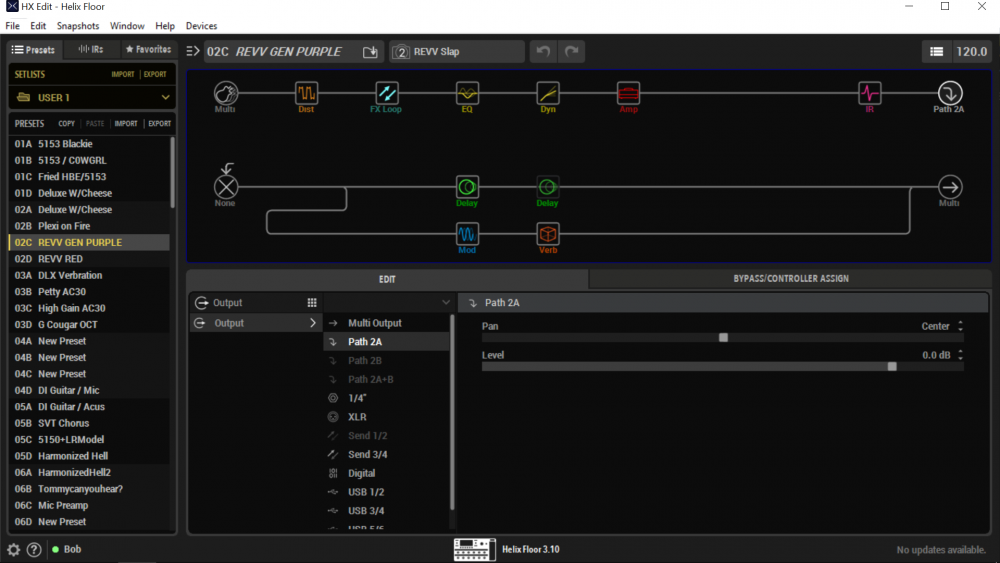Open the settings gear icon
The height and width of the screenshot is (563, 1000).
point(13,549)
